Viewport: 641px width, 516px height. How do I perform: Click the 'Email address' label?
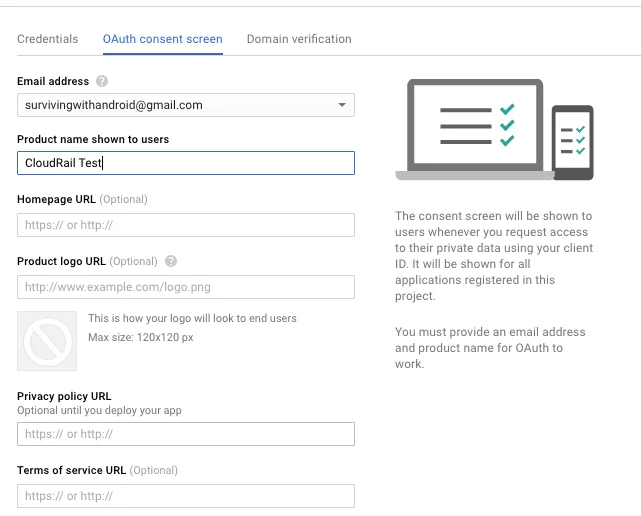53,81
